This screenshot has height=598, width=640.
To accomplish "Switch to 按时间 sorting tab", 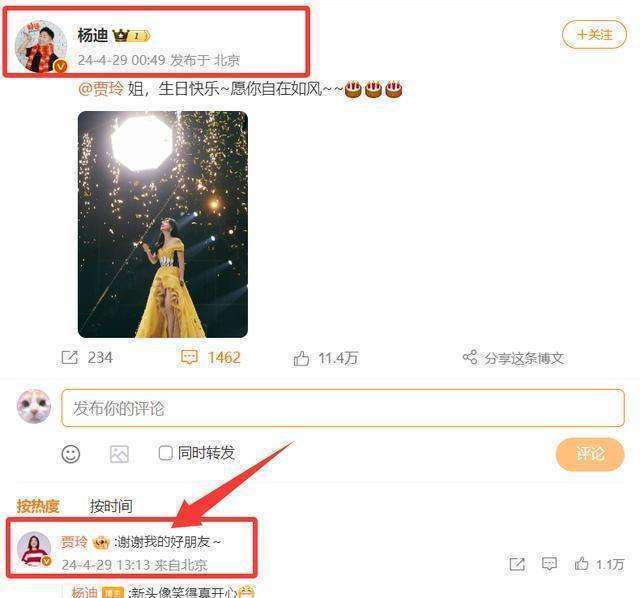I will 111,506.
